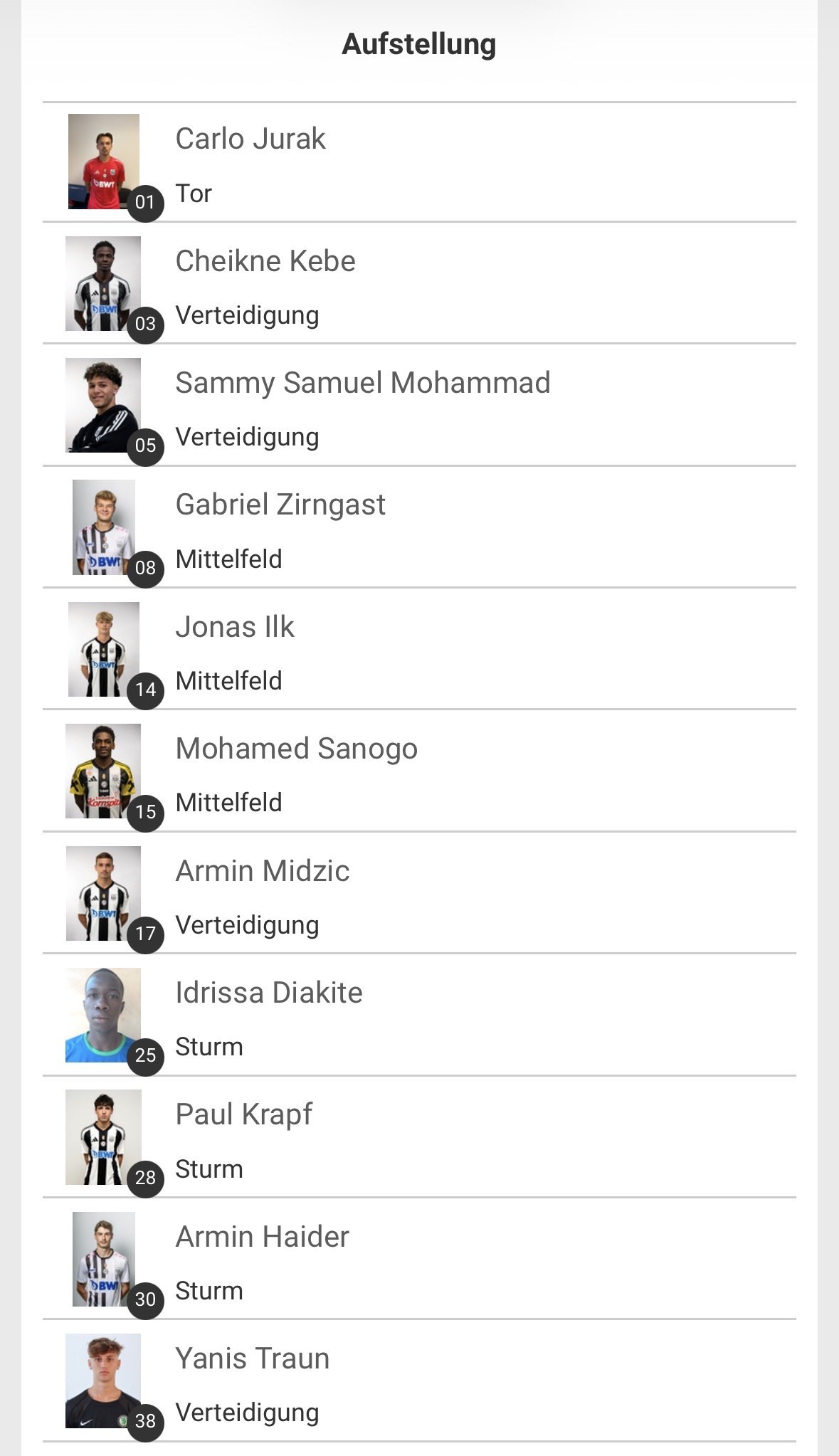The height and width of the screenshot is (1456, 839).
Task: Tap the number 17 badge
Action: (145, 934)
